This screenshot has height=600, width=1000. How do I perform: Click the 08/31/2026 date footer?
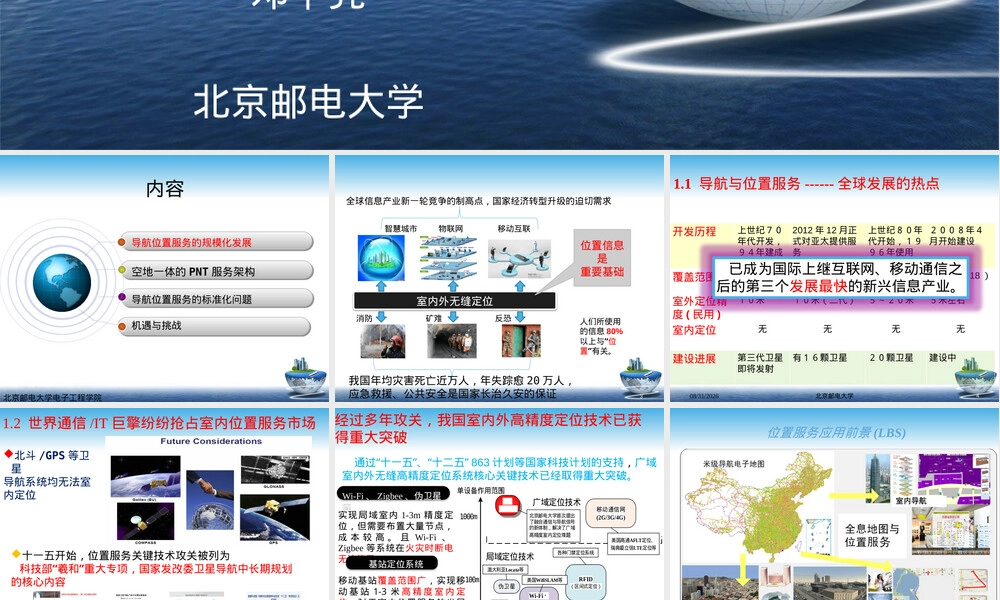click(703, 396)
